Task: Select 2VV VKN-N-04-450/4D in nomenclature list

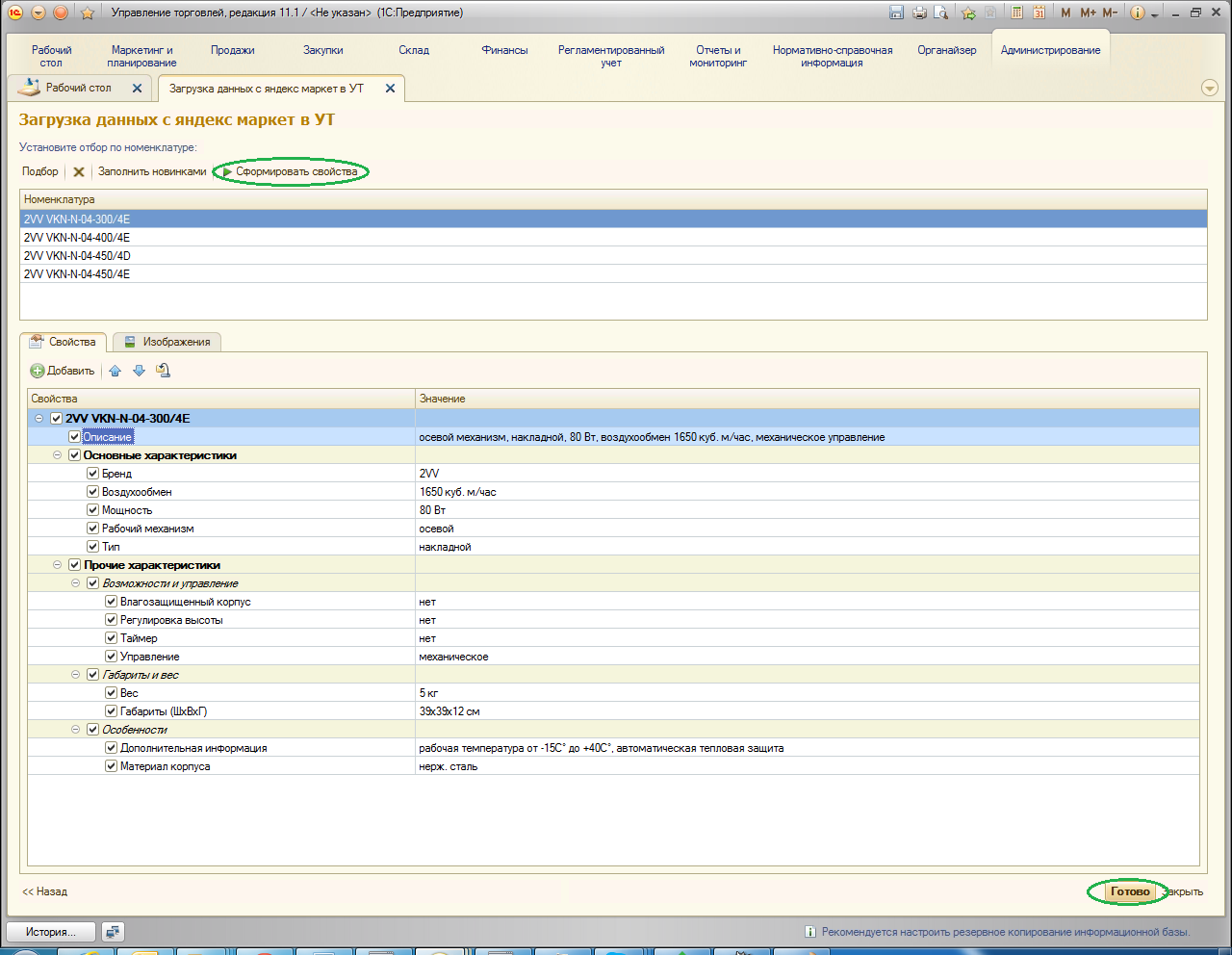Action: click(77, 256)
